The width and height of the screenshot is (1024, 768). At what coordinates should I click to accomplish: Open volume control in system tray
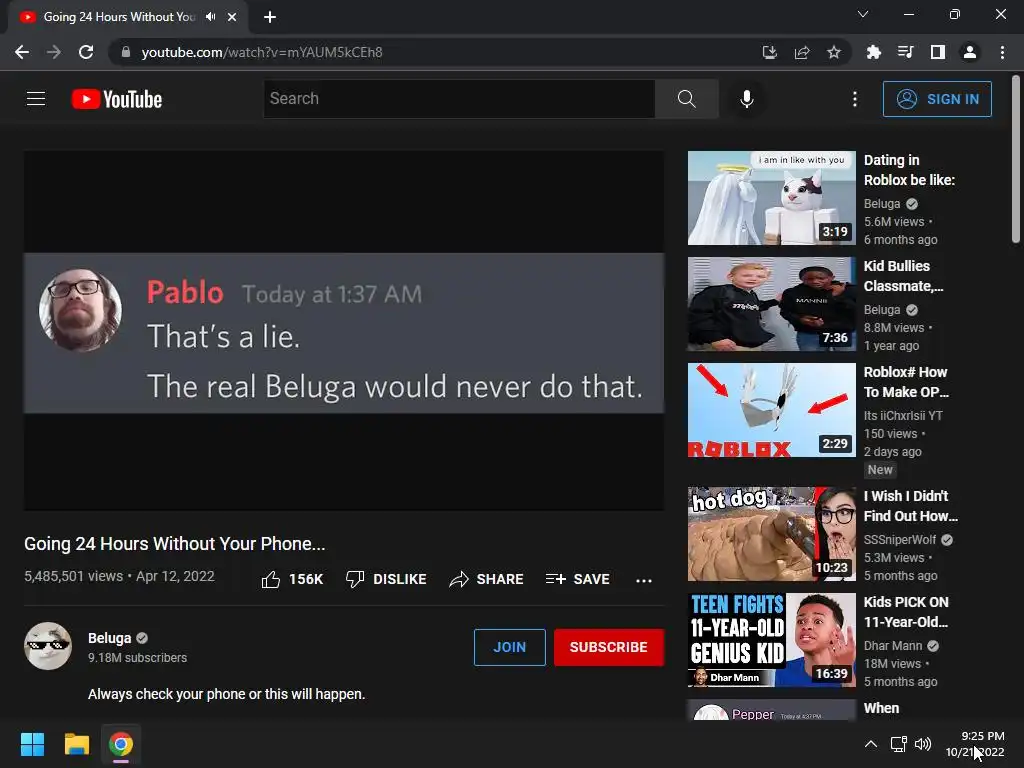click(x=923, y=744)
